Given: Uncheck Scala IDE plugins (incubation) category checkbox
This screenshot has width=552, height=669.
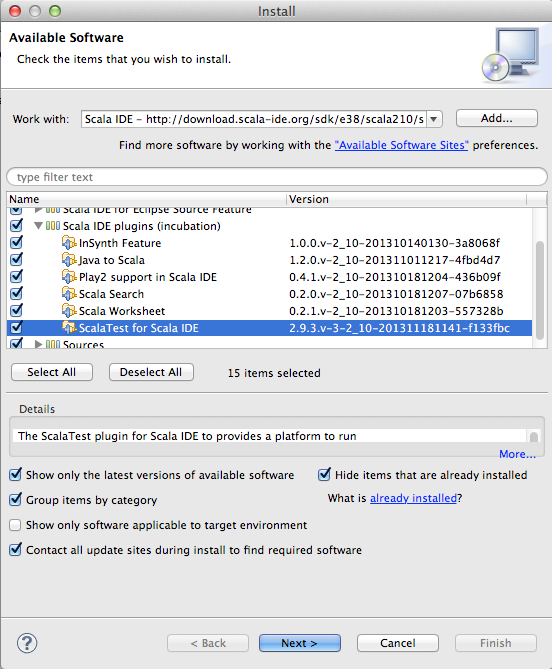Looking at the screenshot, I should [x=16, y=225].
